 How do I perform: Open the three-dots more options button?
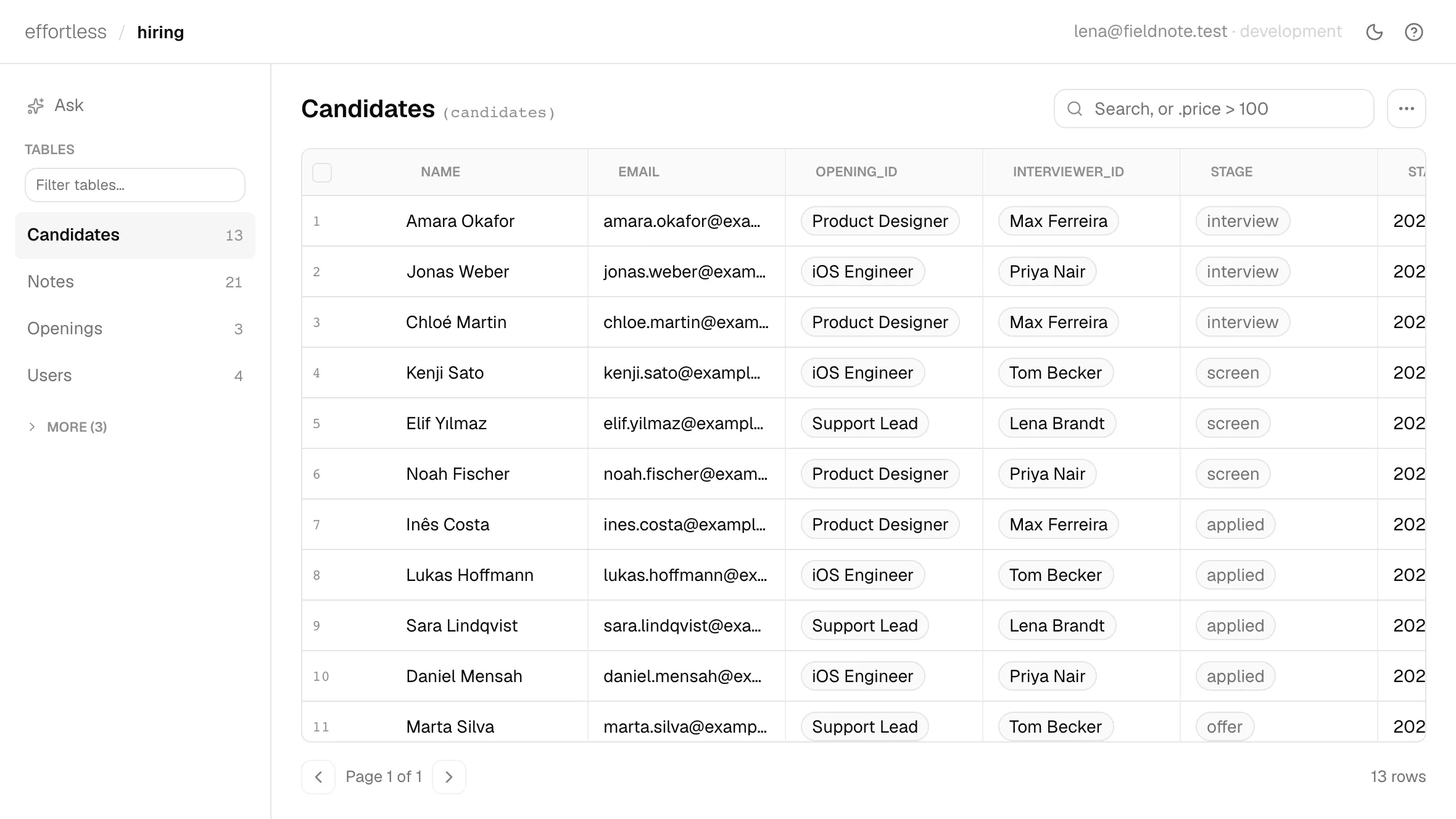click(x=1407, y=109)
